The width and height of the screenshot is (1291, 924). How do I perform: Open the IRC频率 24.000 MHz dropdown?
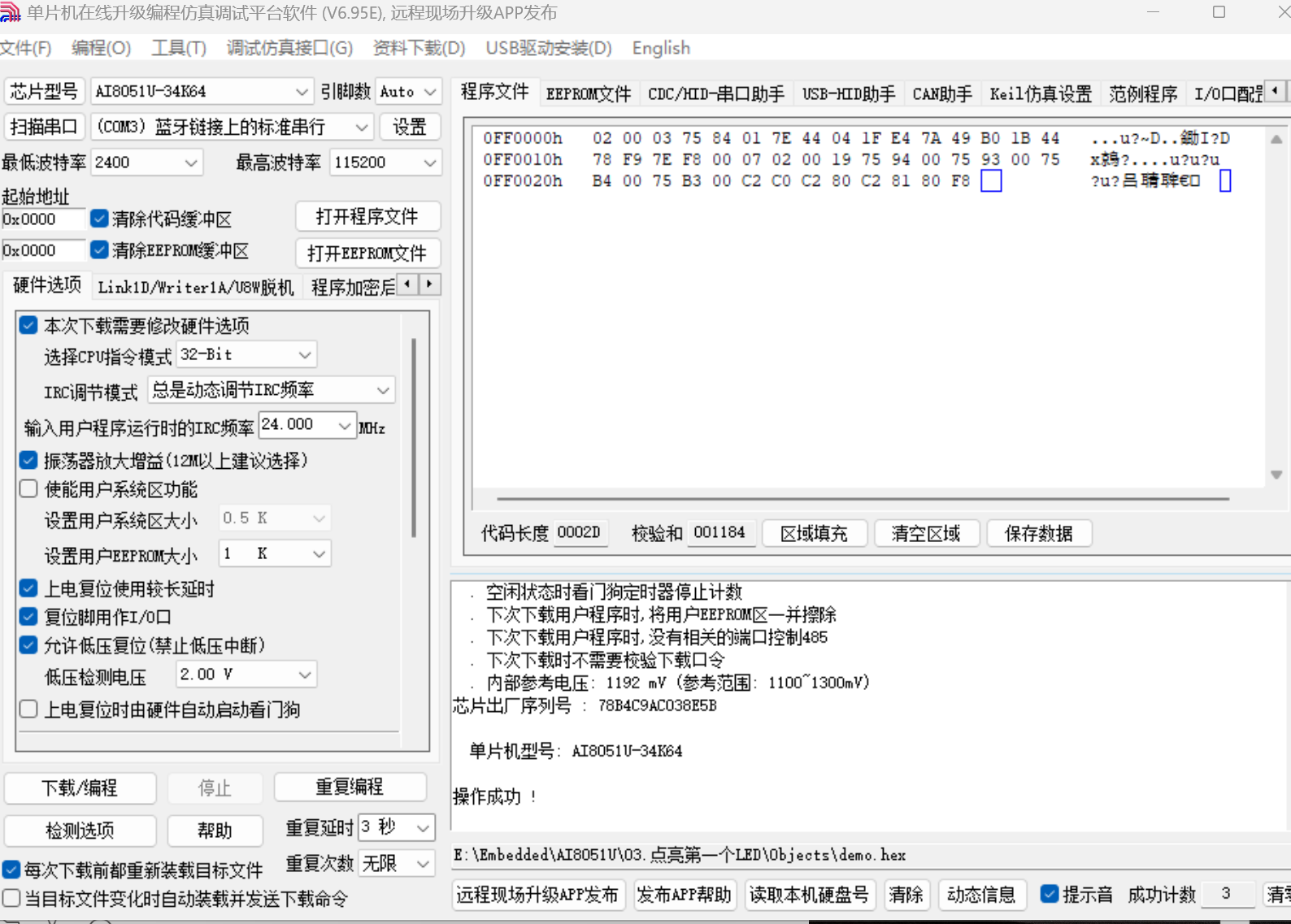click(x=306, y=425)
